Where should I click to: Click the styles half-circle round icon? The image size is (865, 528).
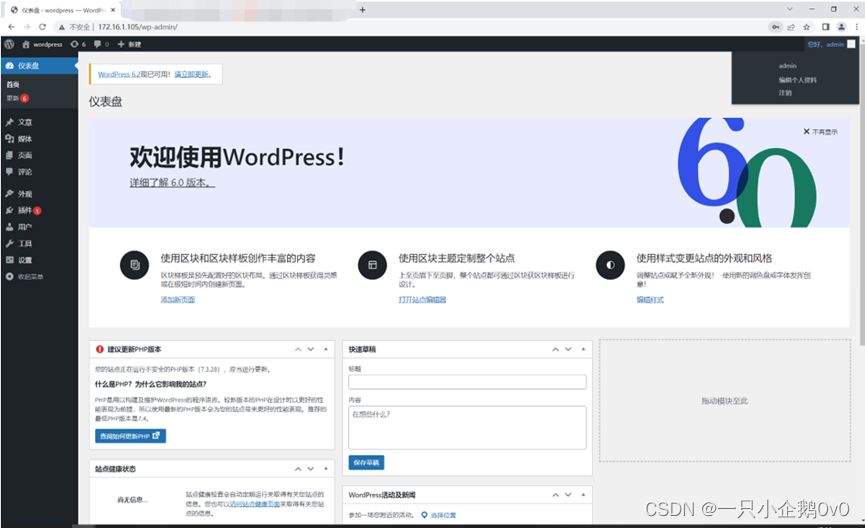tap(610, 265)
